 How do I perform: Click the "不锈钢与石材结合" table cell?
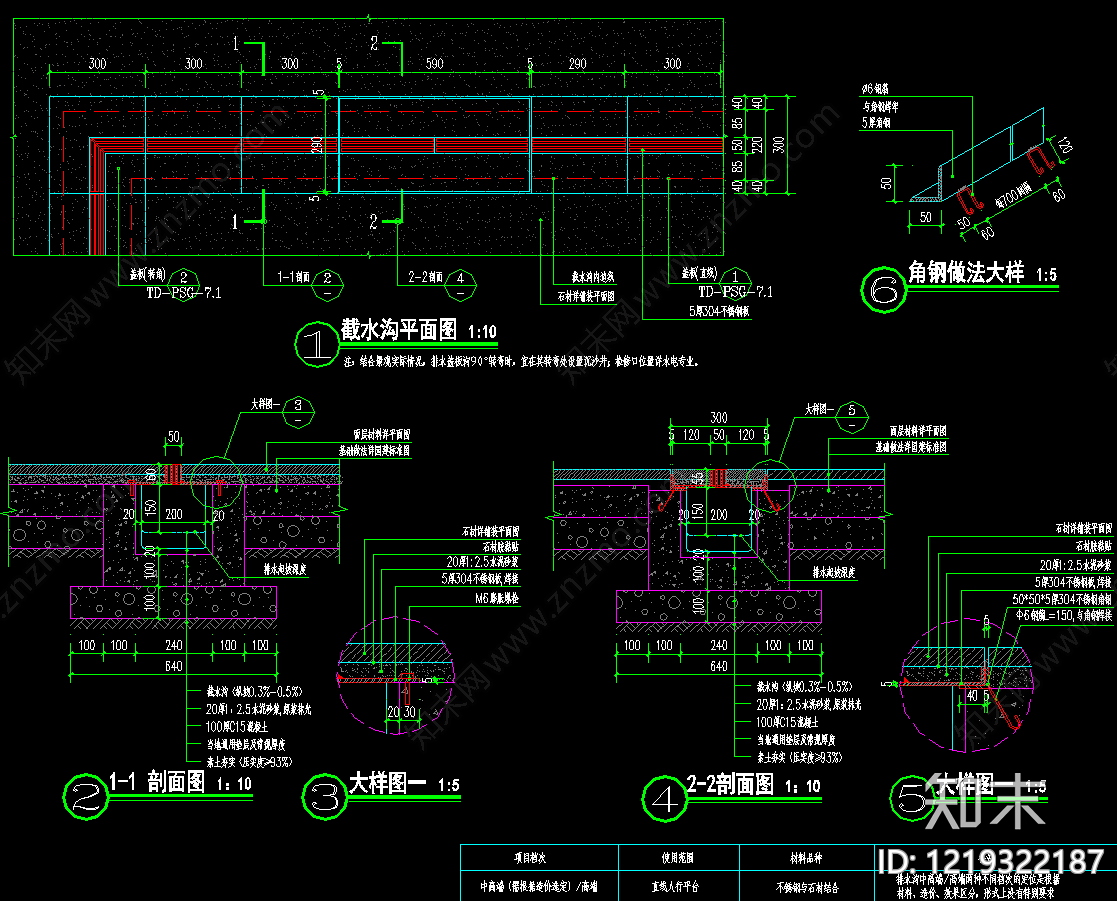pos(807,887)
